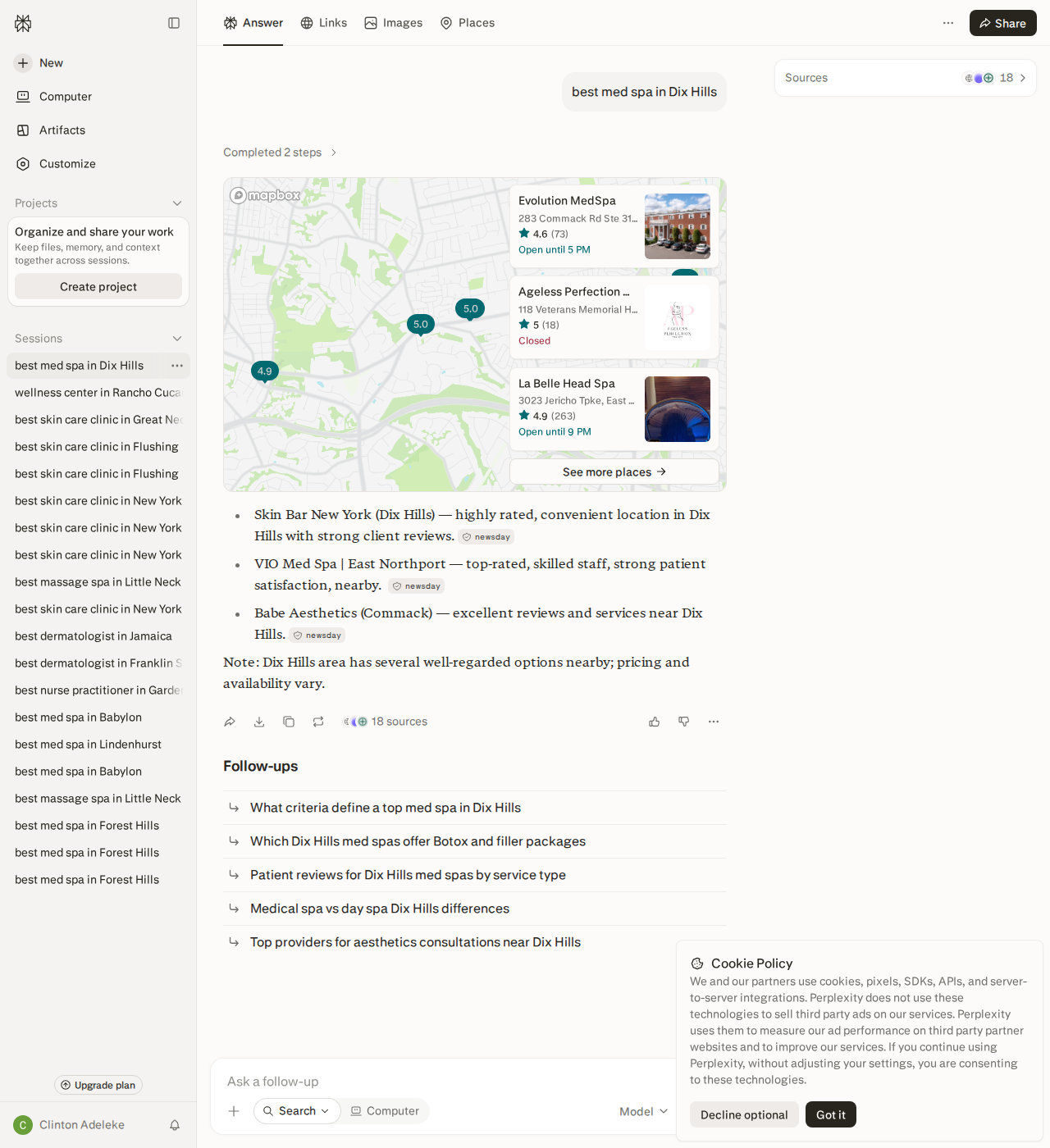The width and height of the screenshot is (1050, 1148).
Task: Switch to the Images tab
Action: pos(394,23)
